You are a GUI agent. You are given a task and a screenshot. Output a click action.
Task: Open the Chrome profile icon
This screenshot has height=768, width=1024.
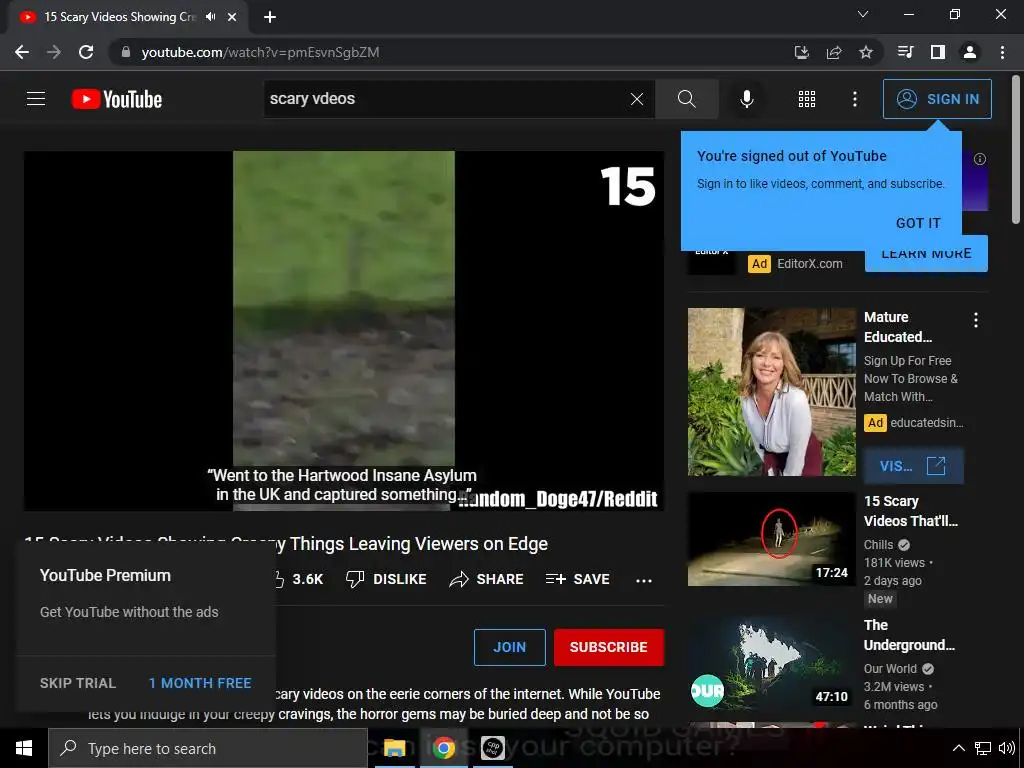[x=970, y=52]
